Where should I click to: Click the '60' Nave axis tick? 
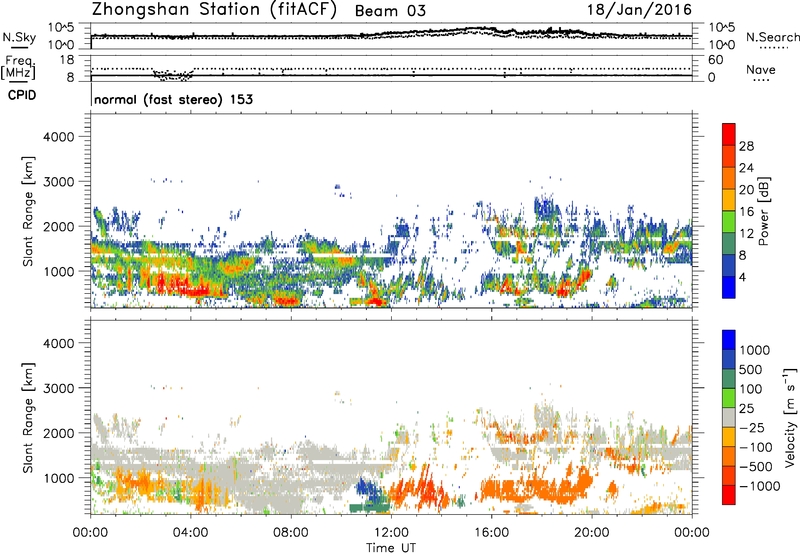(x=715, y=60)
